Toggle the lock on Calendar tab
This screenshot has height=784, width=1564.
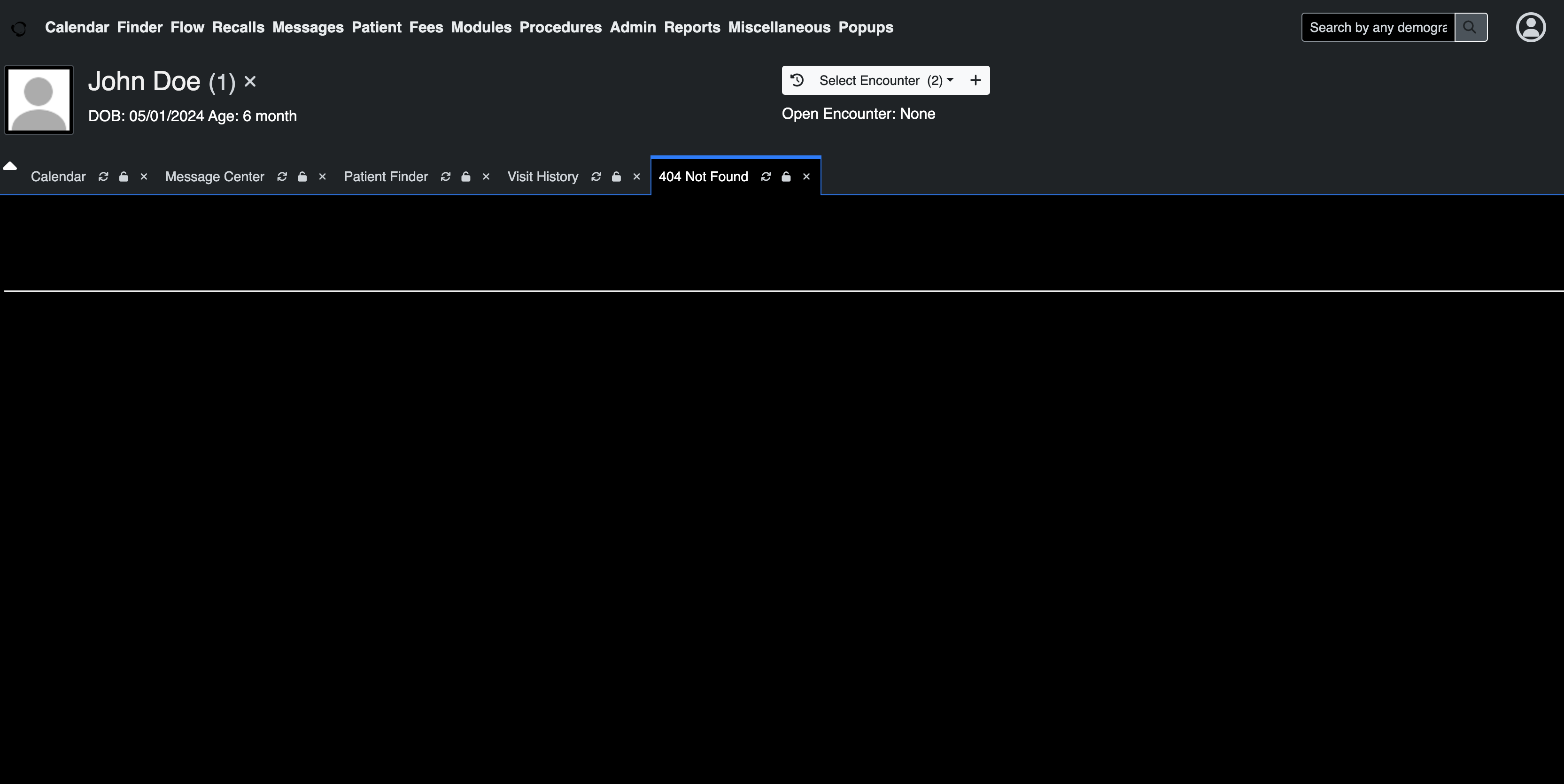coord(124,177)
